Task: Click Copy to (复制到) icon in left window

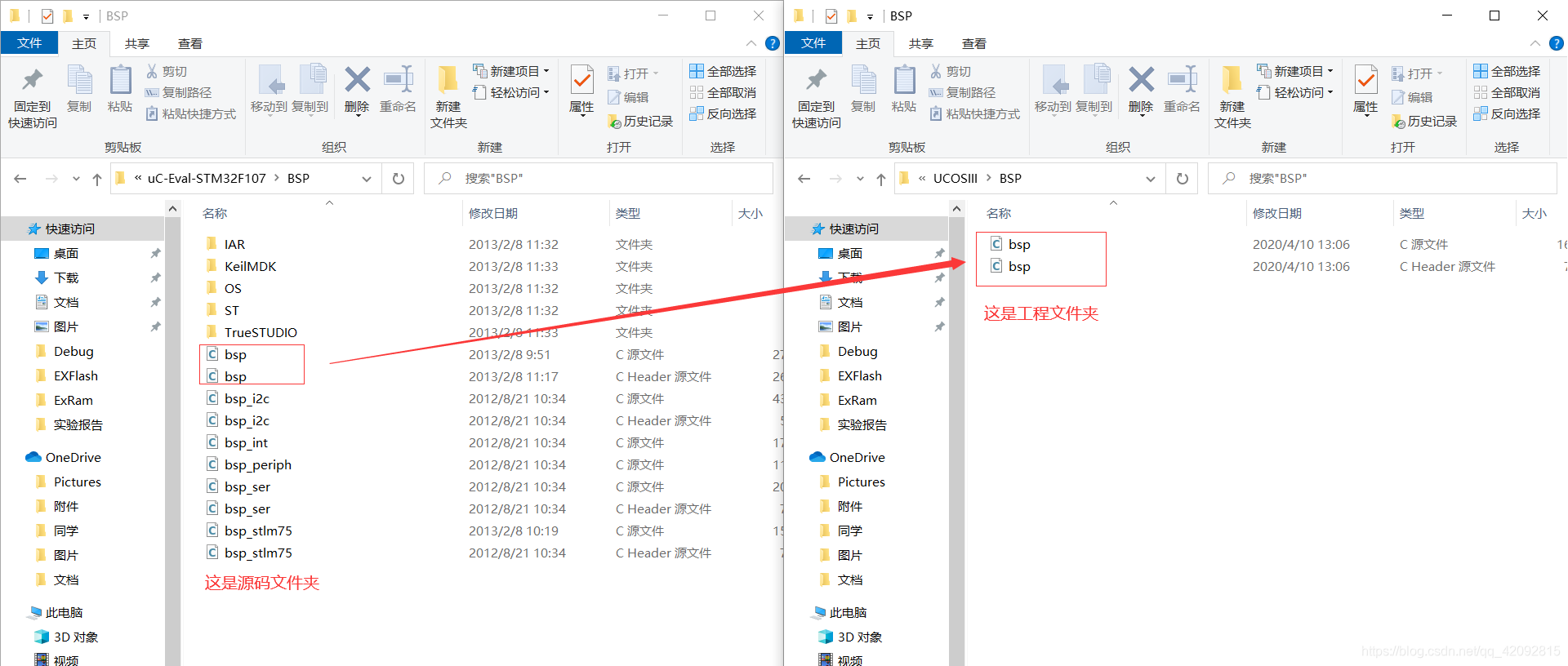Action: pos(312,80)
